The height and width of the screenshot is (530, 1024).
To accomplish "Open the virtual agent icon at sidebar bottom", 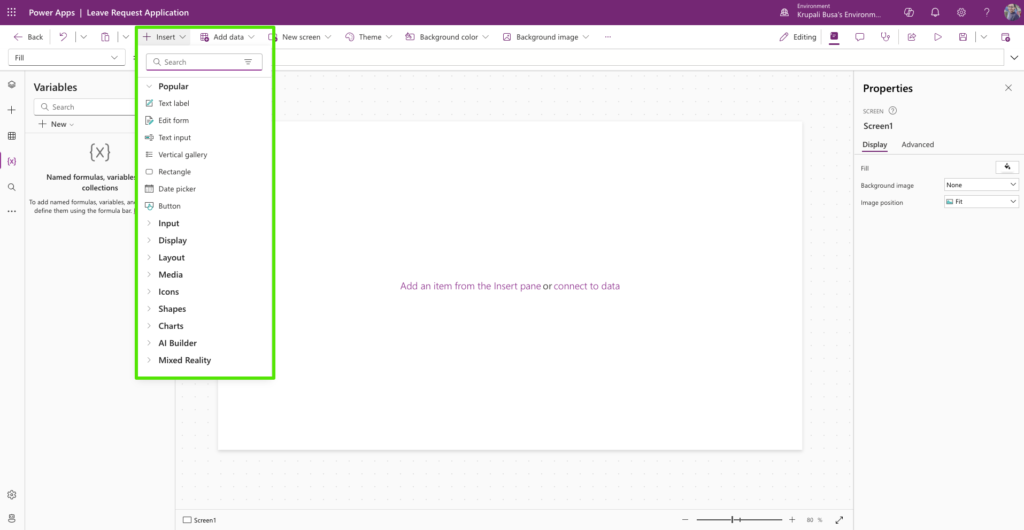I will (x=11, y=518).
